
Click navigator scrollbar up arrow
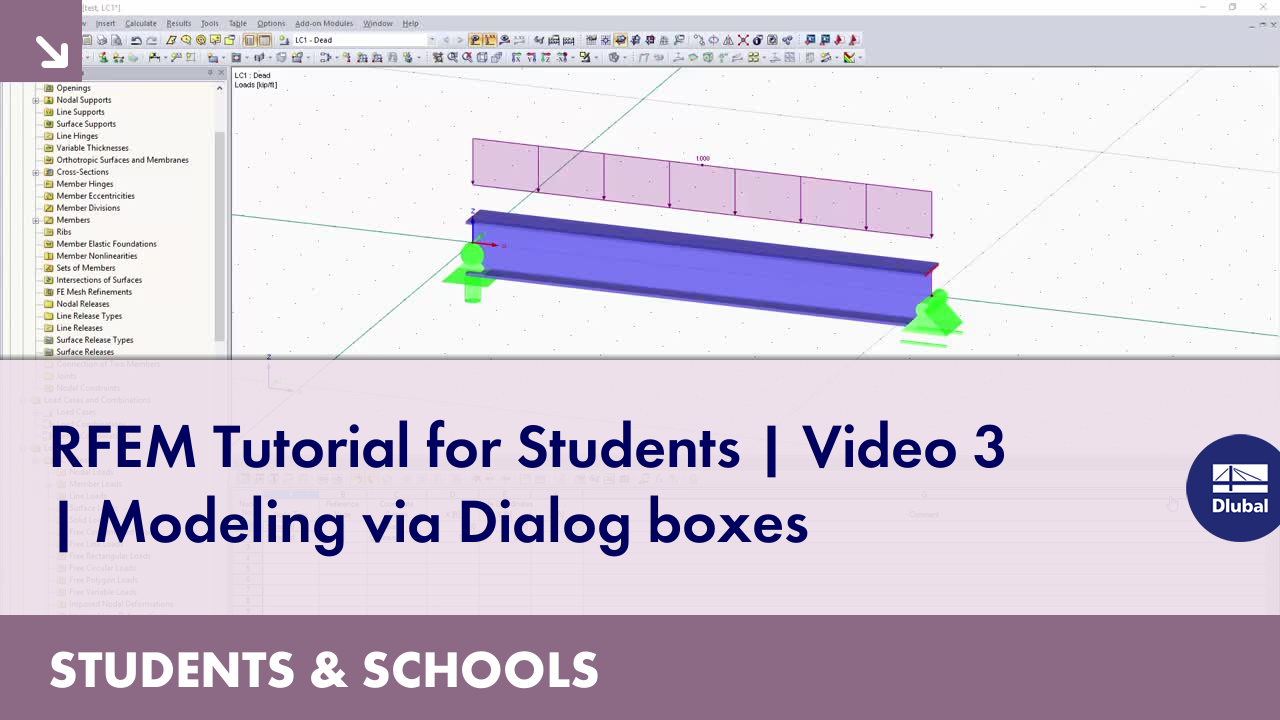[220, 88]
